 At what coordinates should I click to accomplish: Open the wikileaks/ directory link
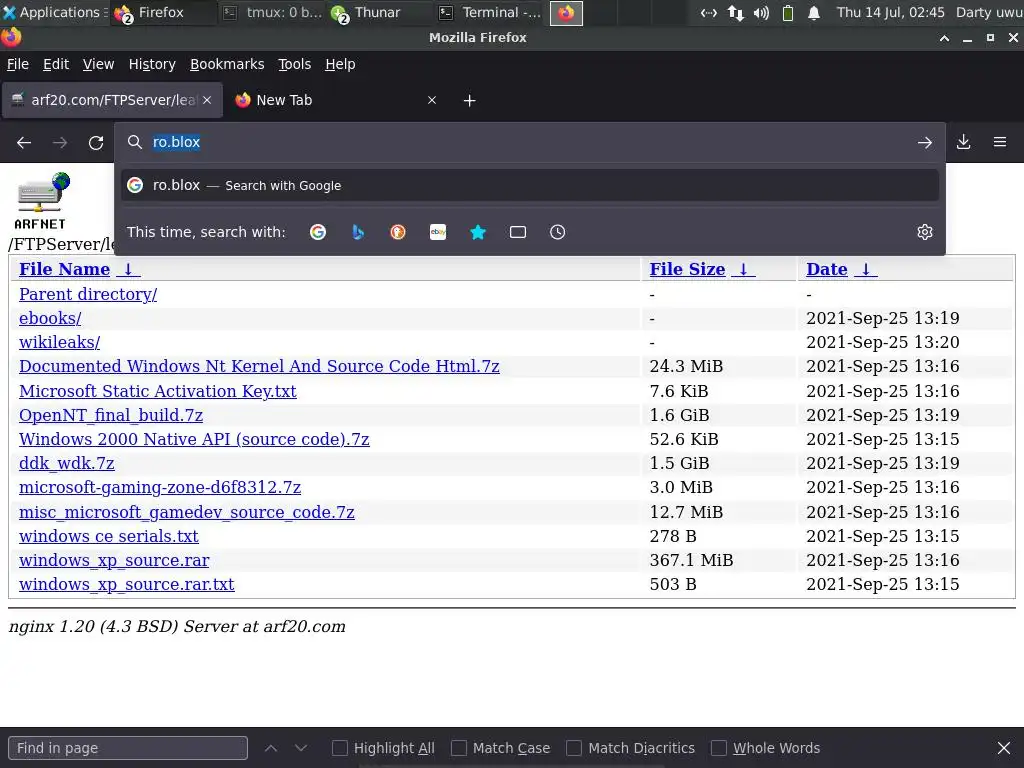click(59, 342)
